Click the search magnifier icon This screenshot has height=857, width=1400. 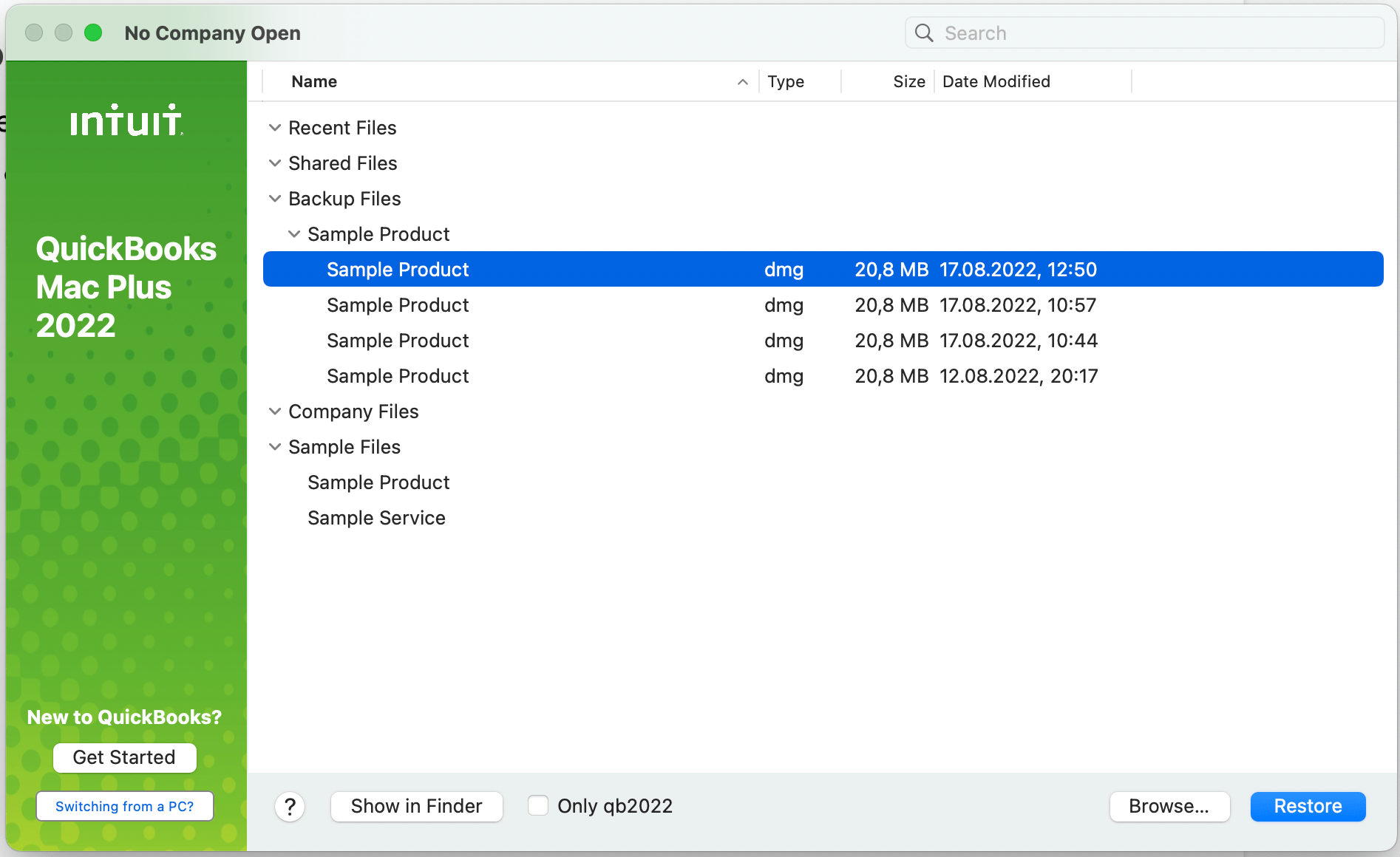pos(923,33)
